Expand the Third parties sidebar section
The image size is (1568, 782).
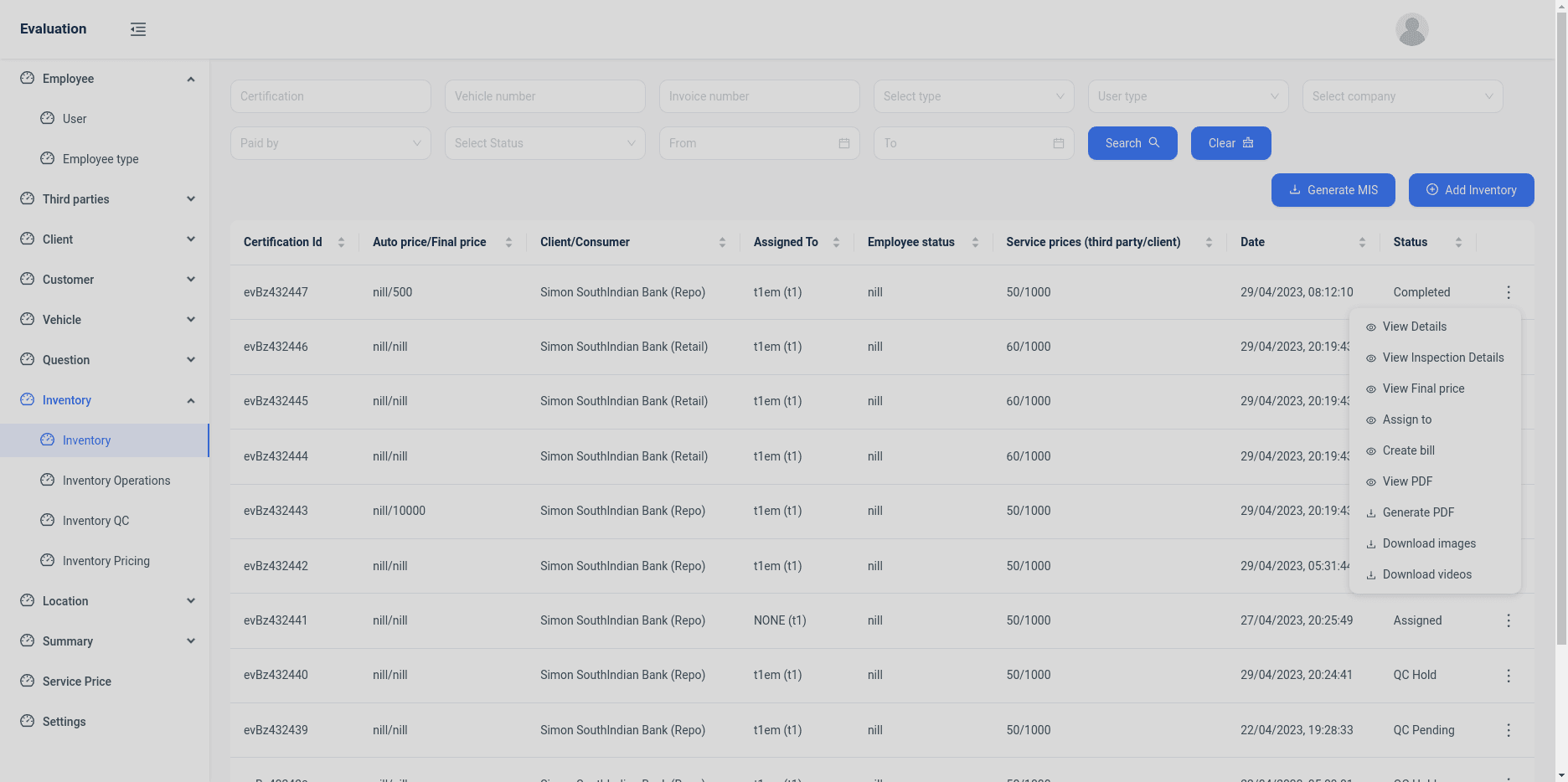click(191, 199)
